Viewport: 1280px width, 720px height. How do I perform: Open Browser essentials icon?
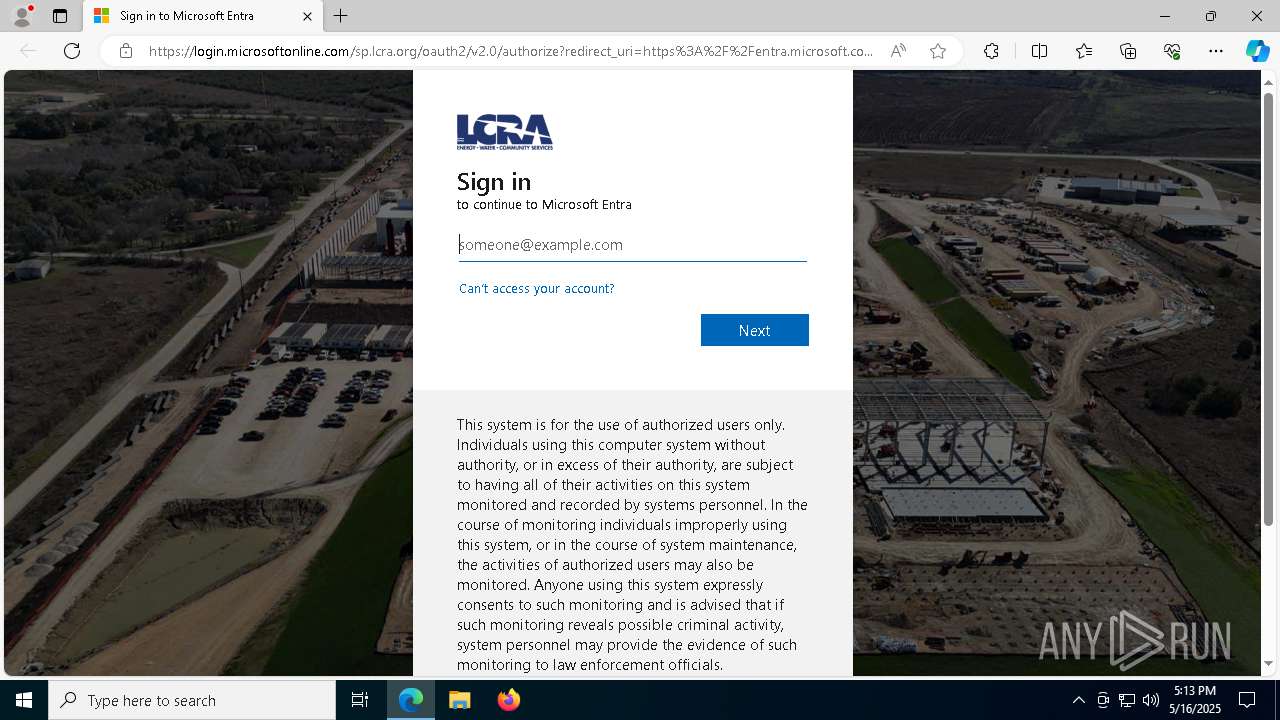(x=1172, y=51)
